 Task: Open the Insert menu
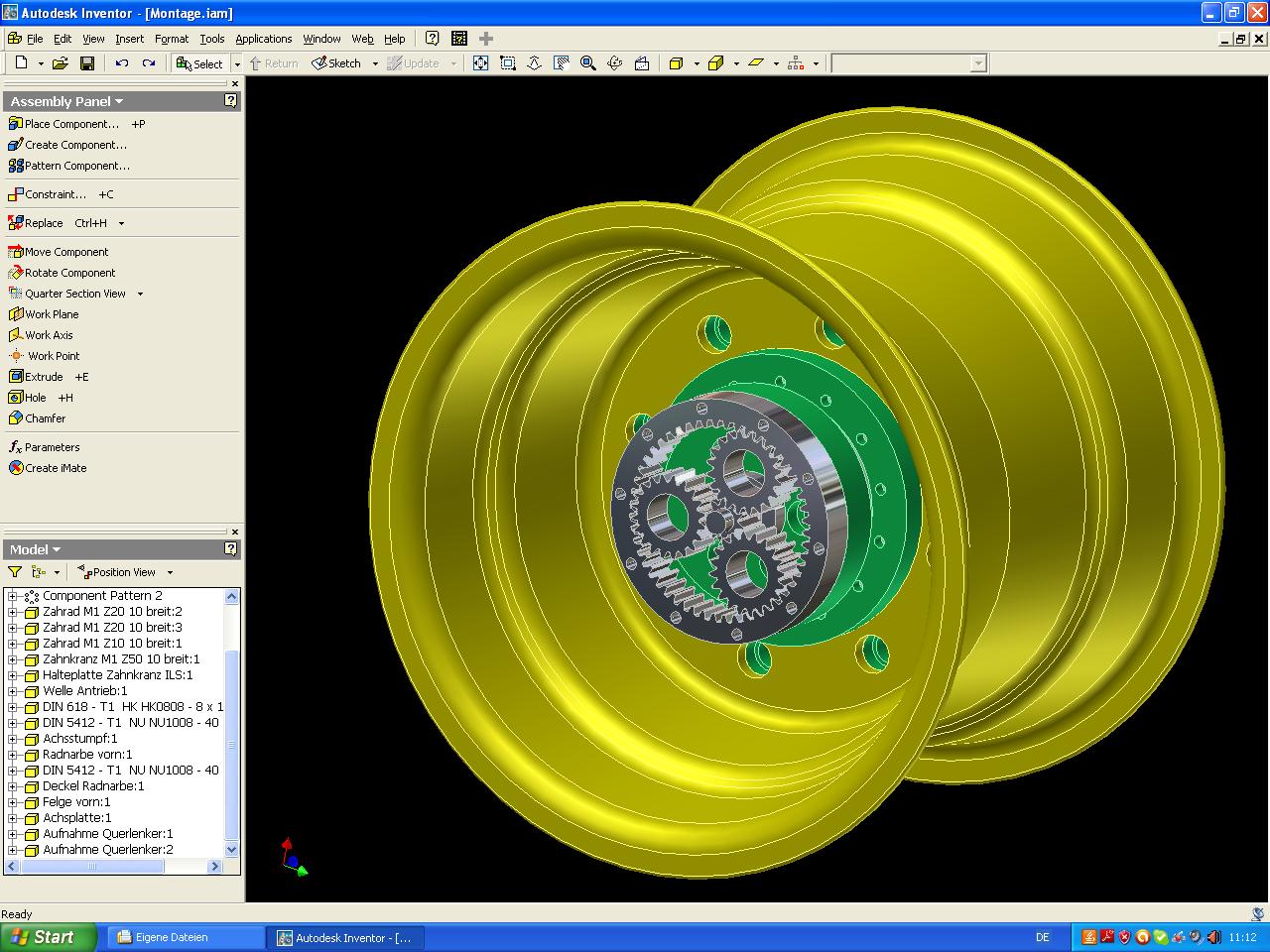click(x=129, y=39)
